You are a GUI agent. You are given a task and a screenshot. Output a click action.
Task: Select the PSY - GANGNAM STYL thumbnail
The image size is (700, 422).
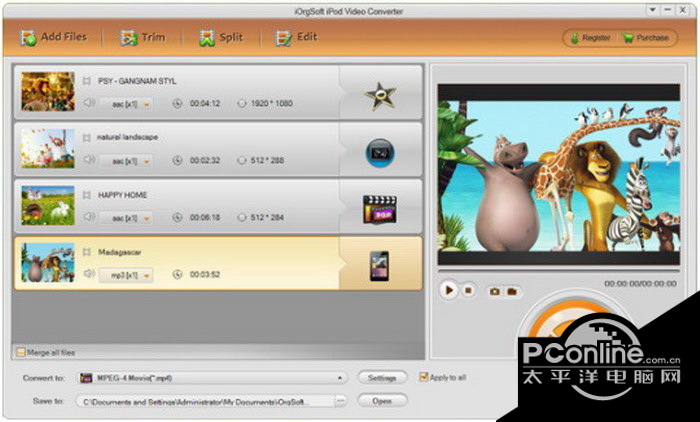coord(48,92)
